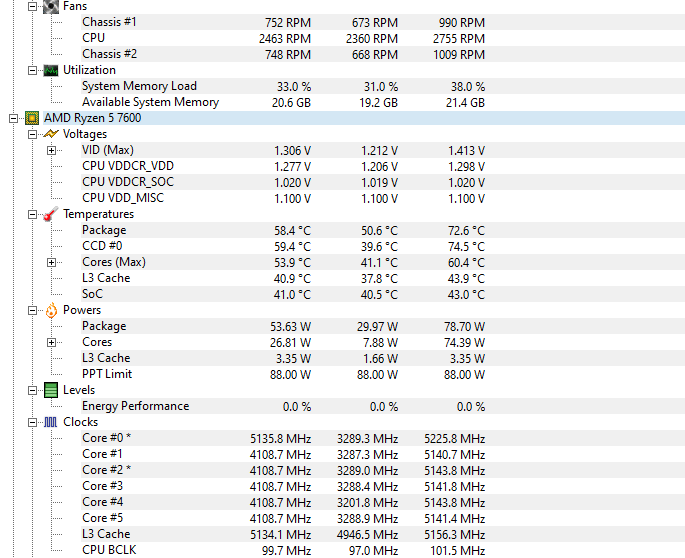Viewport: 685px width, 558px height.
Task: Click the Temperatures thermometer icon
Action: [x=51, y=214]
